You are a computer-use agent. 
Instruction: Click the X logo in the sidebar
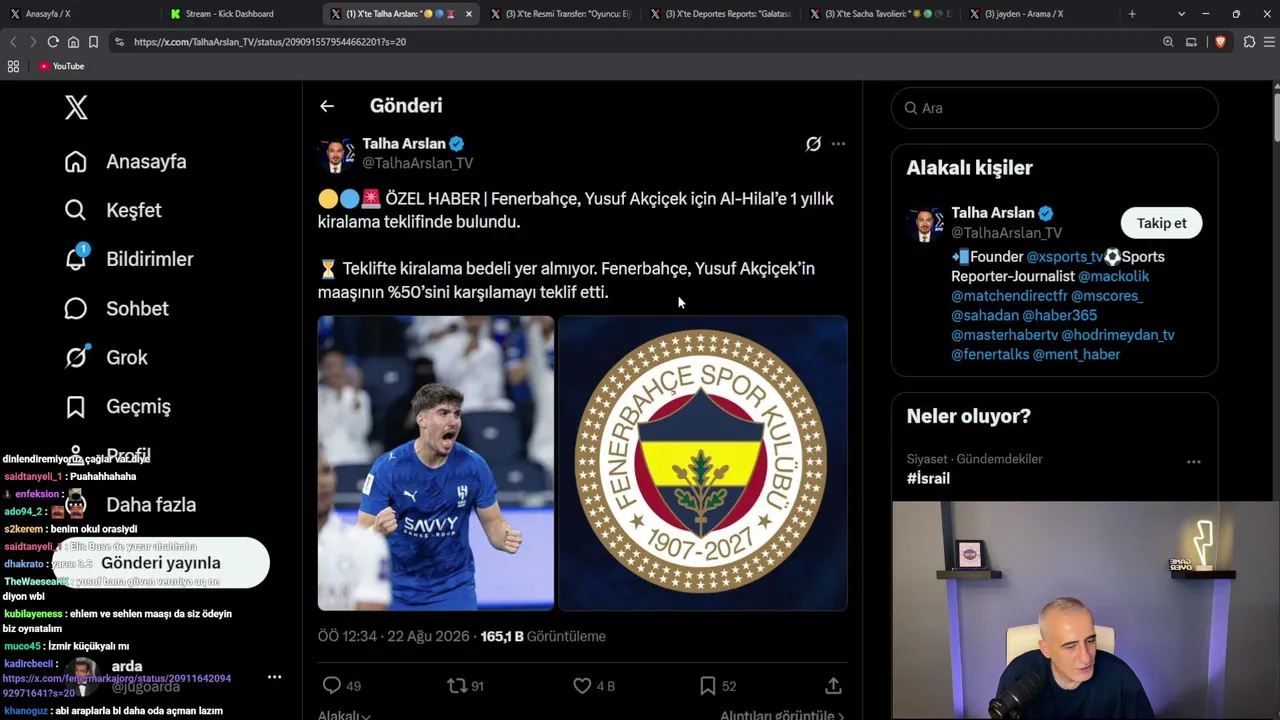point(76,107)
